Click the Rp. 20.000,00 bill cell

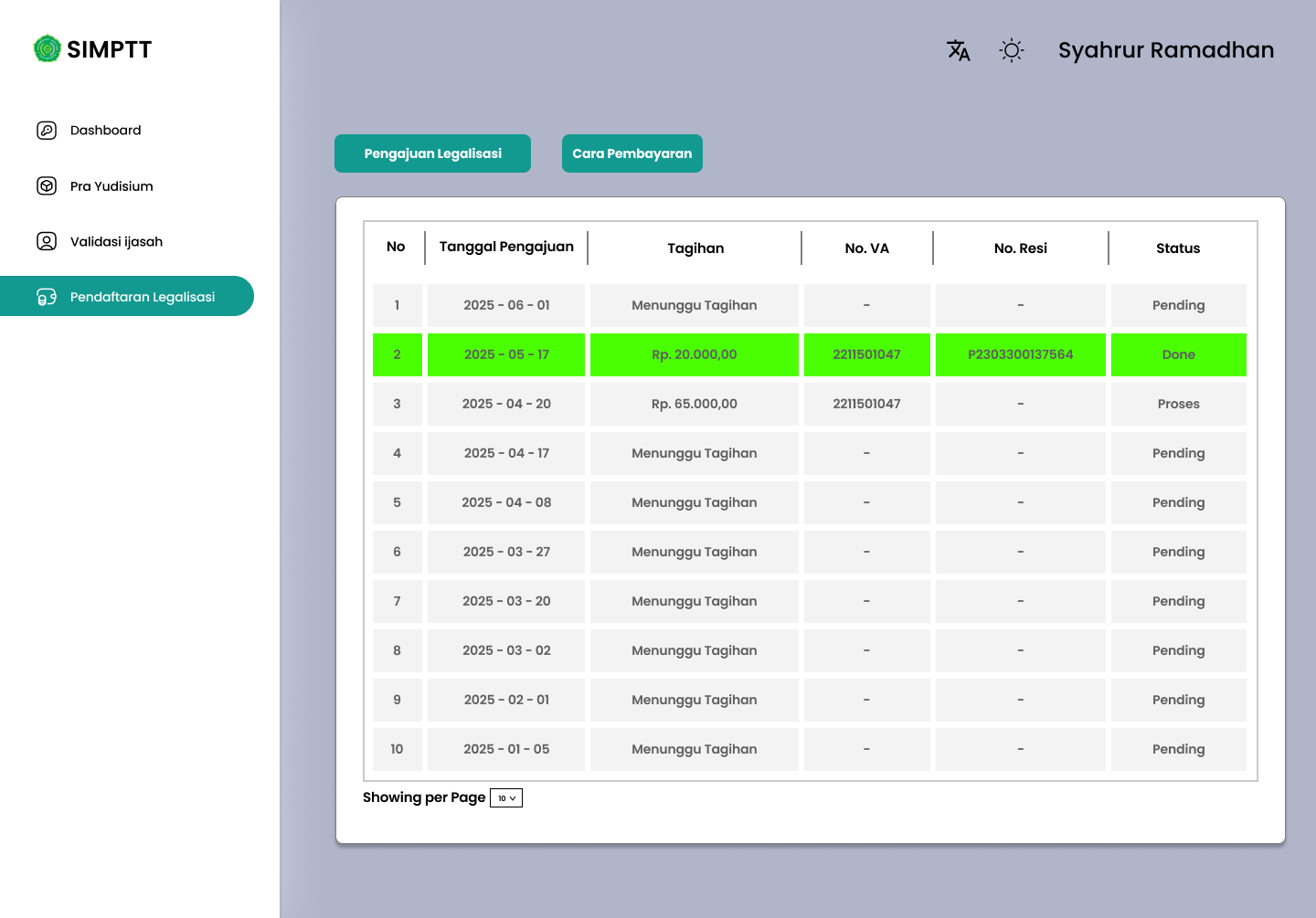pyautogui.click(x=695, y=354)
